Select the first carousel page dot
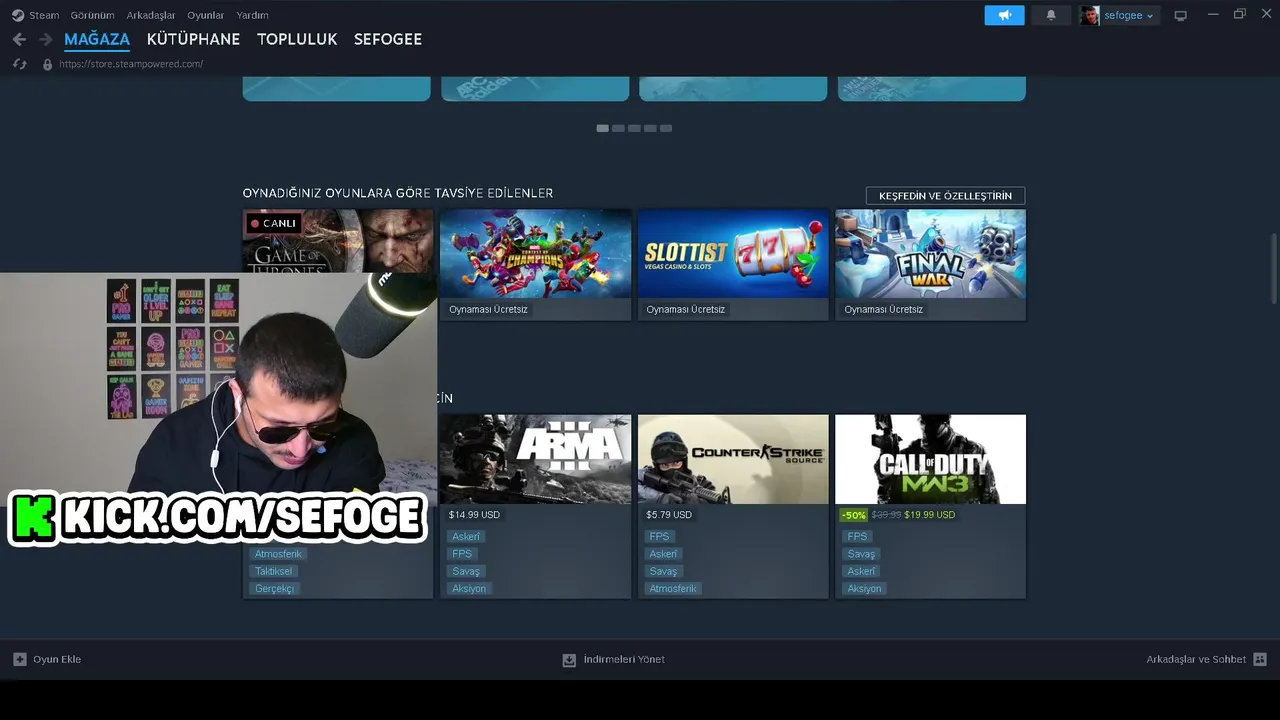The image size is (1280, 720). tap(602, 128)
